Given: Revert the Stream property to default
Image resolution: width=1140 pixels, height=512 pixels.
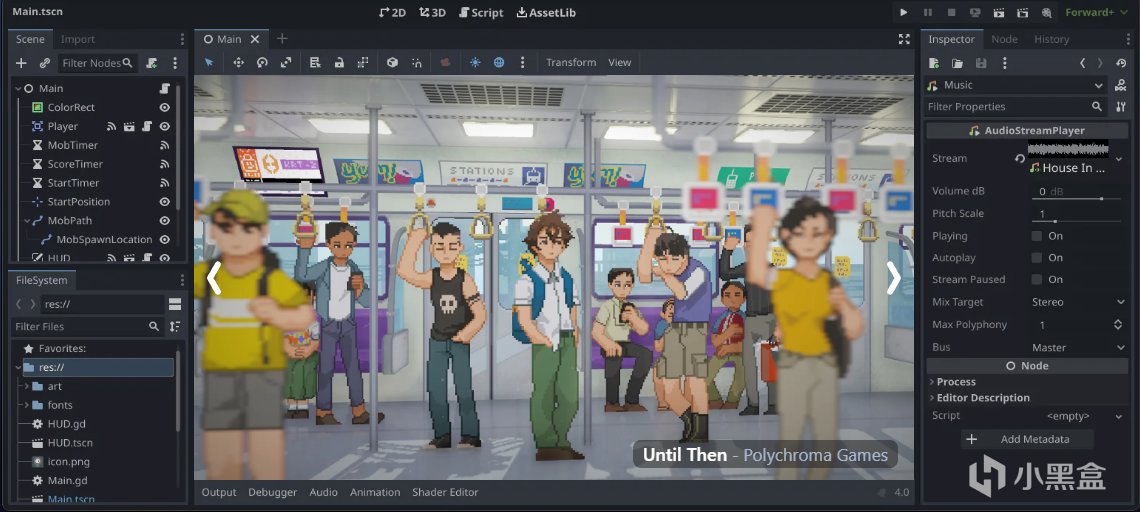Looking at the screenshot, I should [1020, 159].
